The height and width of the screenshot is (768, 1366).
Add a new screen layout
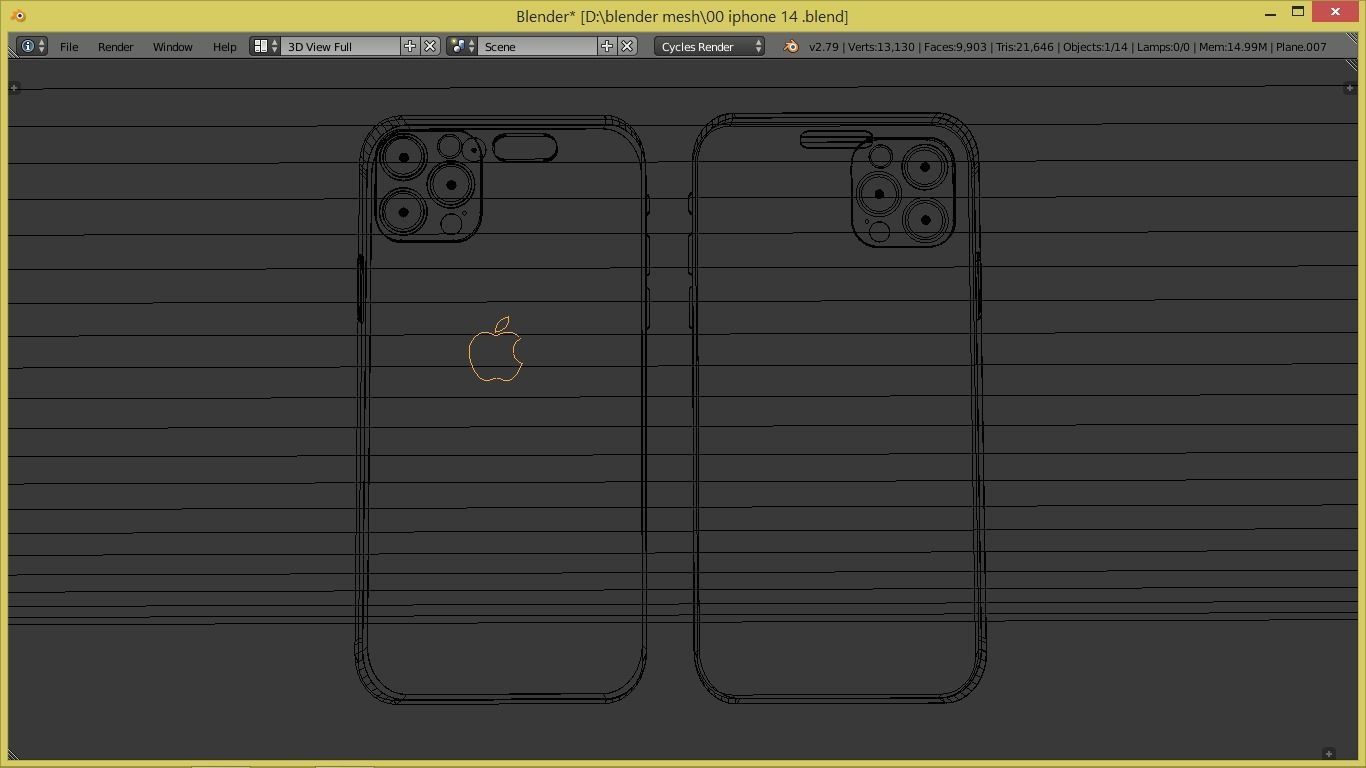point(410,46)
